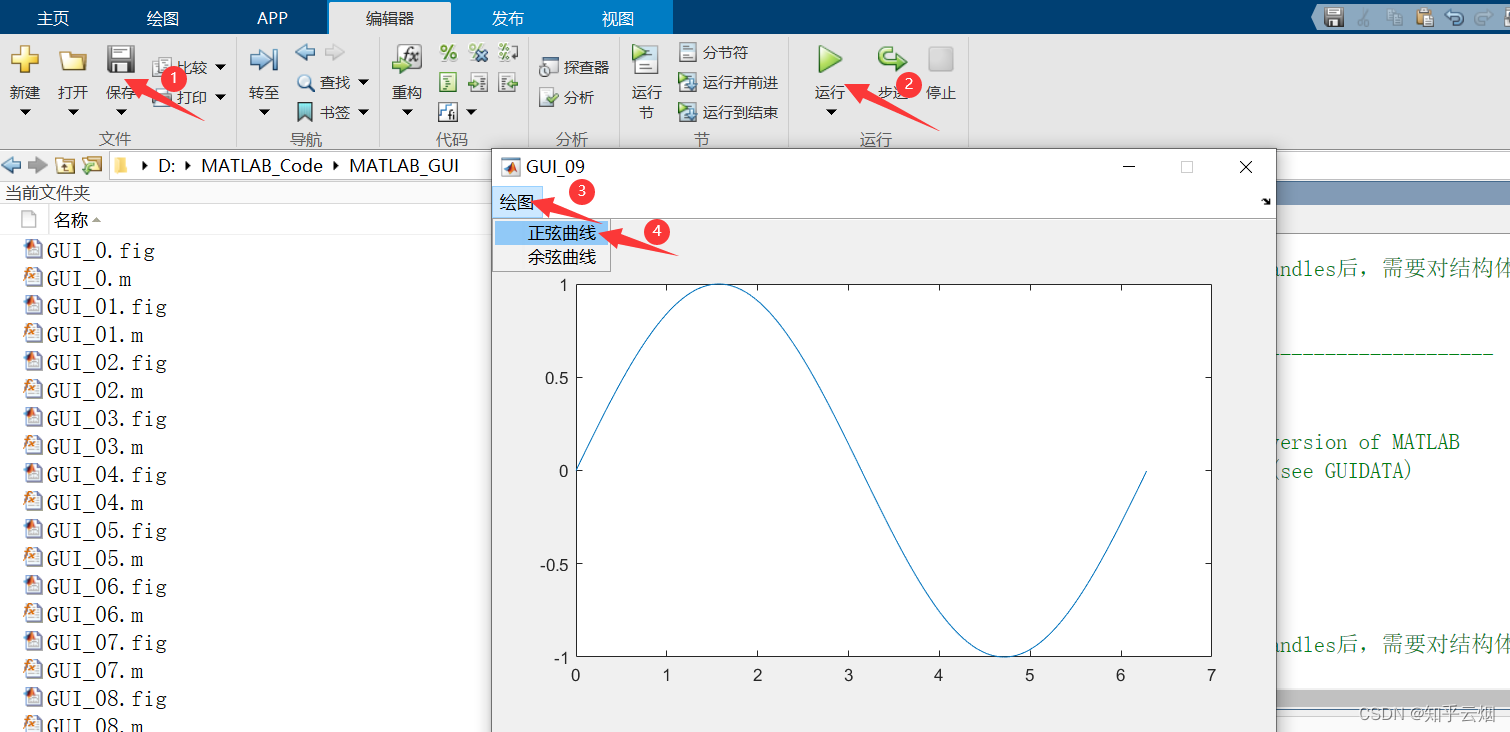Click the green Run (运行) play icon

[830, 59]
